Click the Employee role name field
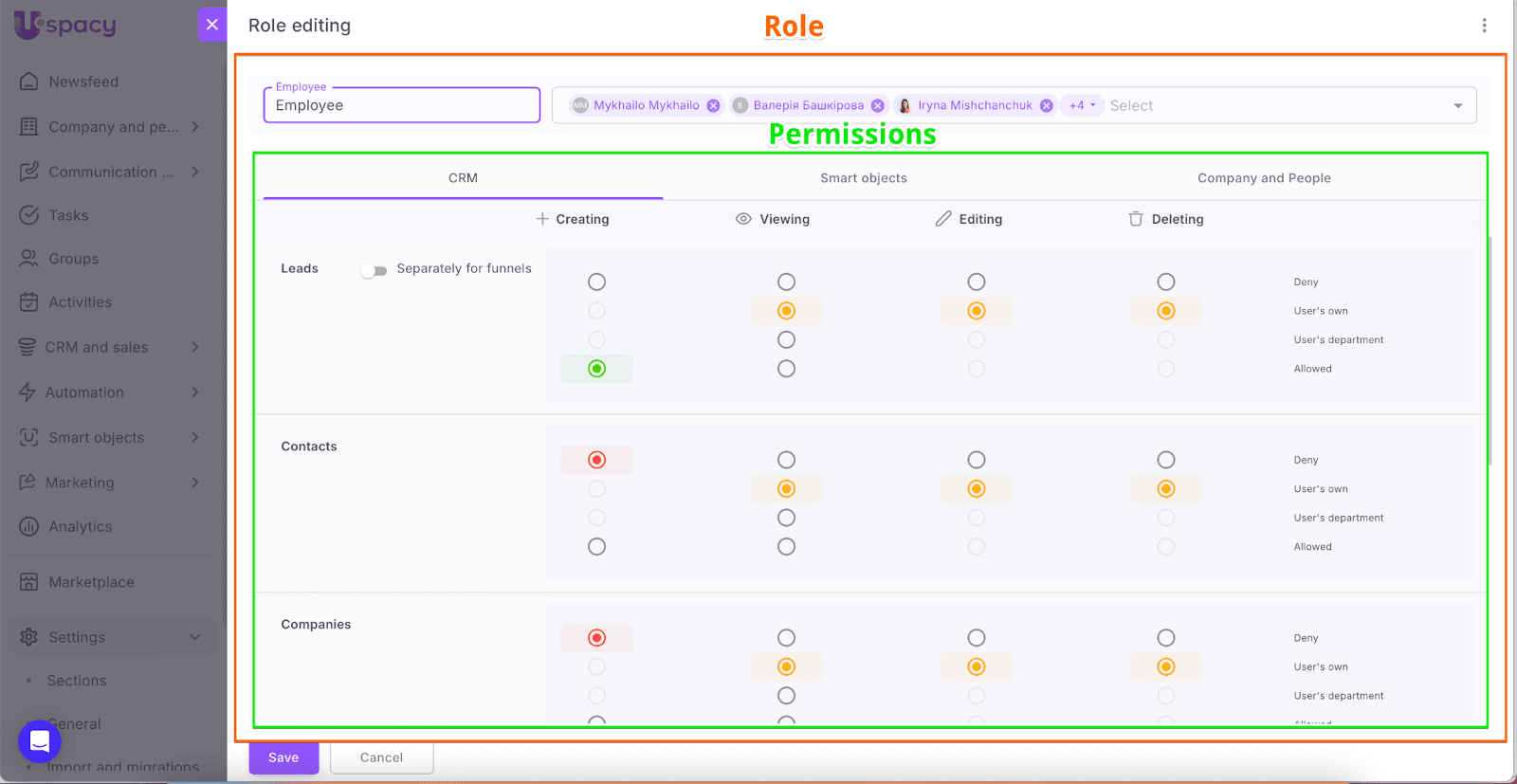 pos(402,106)
